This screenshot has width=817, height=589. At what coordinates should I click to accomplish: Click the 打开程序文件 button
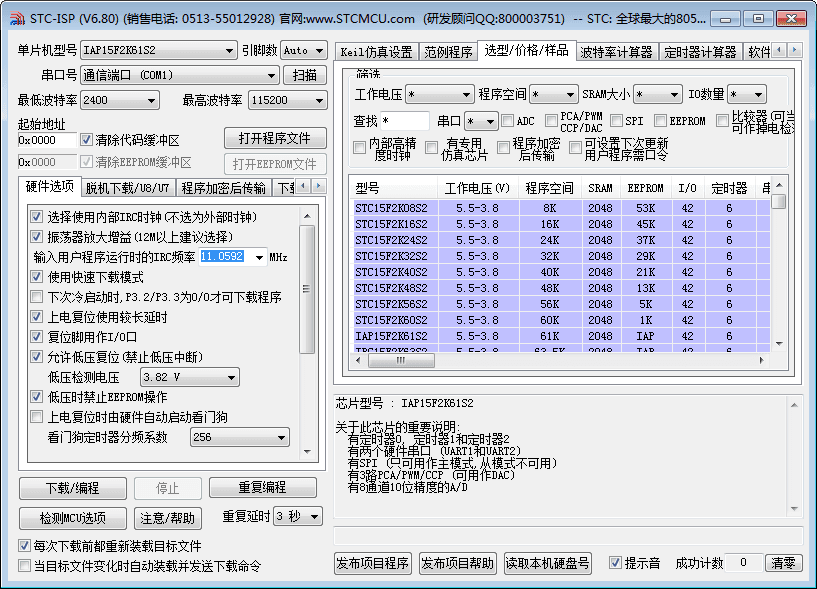coord(275,138)
